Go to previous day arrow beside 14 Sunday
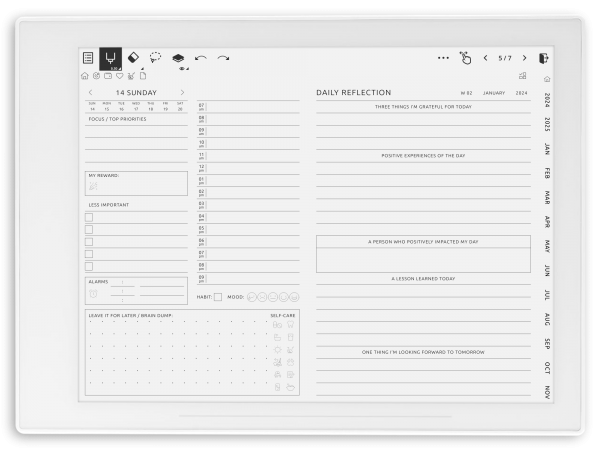This screenshot has height=450, width=600. pos(90,93)
